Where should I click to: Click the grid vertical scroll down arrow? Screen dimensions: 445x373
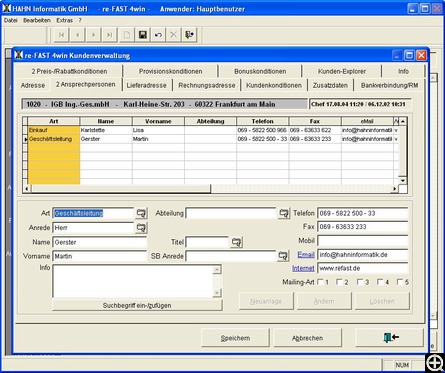[x=403, y=180]
